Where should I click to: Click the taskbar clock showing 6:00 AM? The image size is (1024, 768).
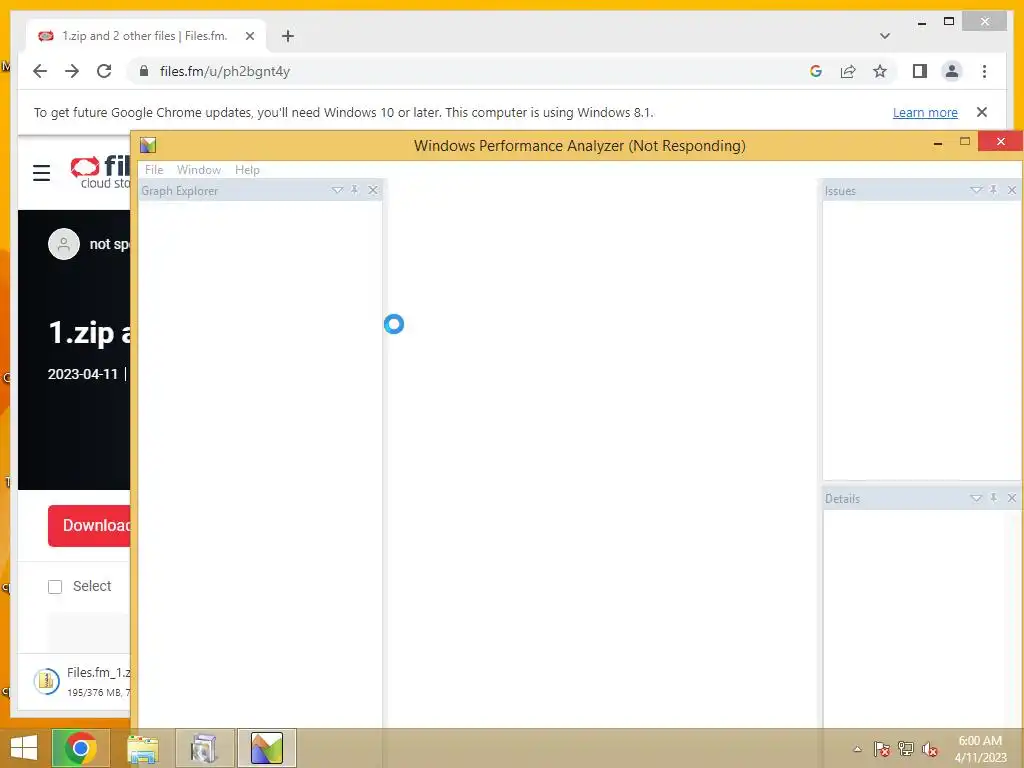coord(980,749)
